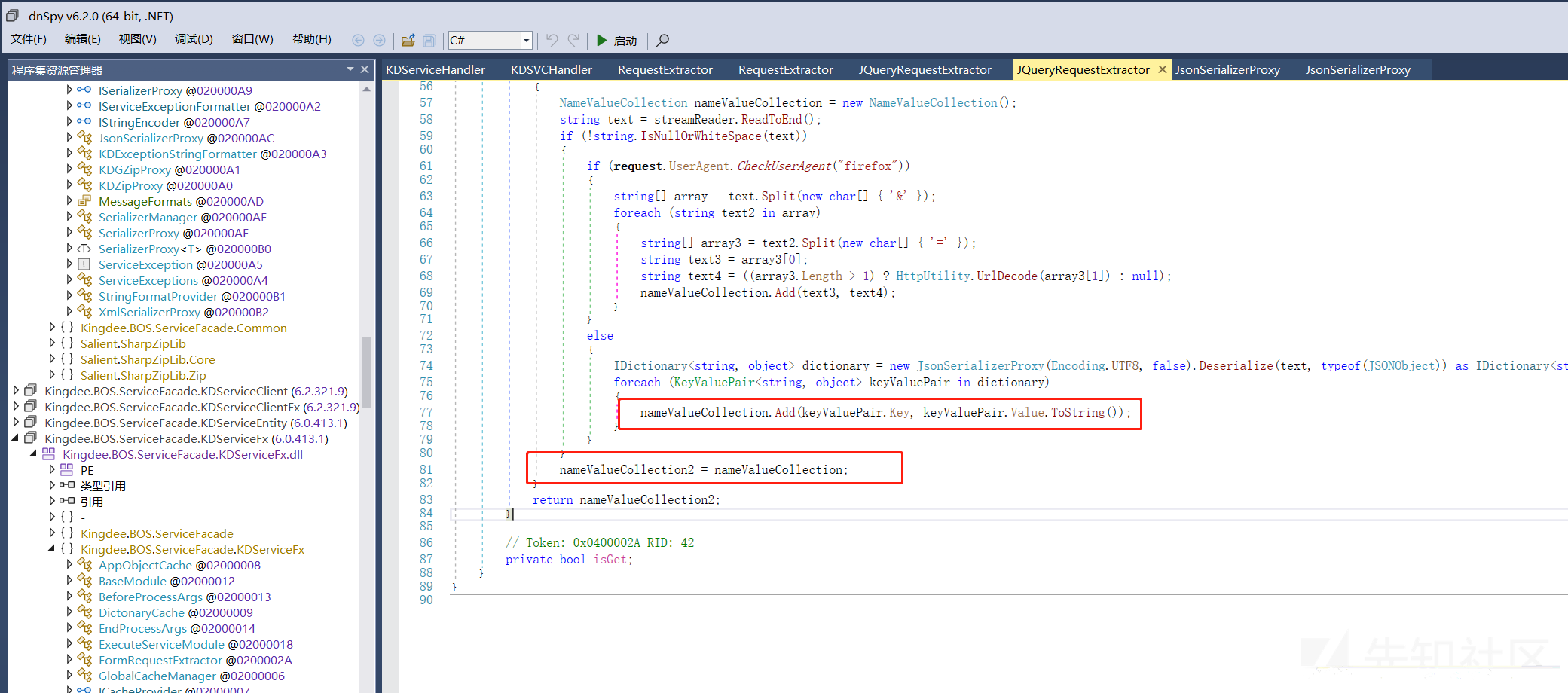Click the 启动 start button label
The width and height of the screenshot is (1568, 693).
click(625, 41)
